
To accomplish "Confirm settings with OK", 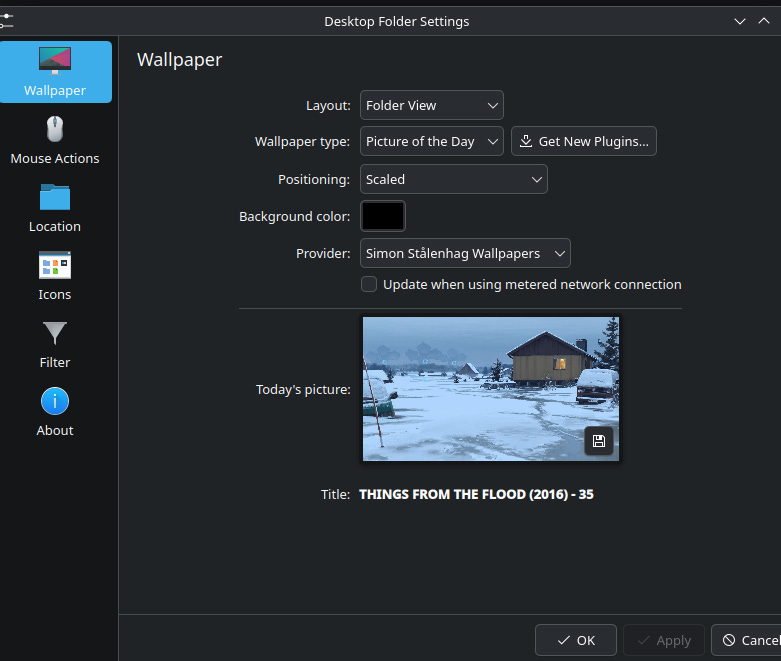I will [x=575, y=640].
